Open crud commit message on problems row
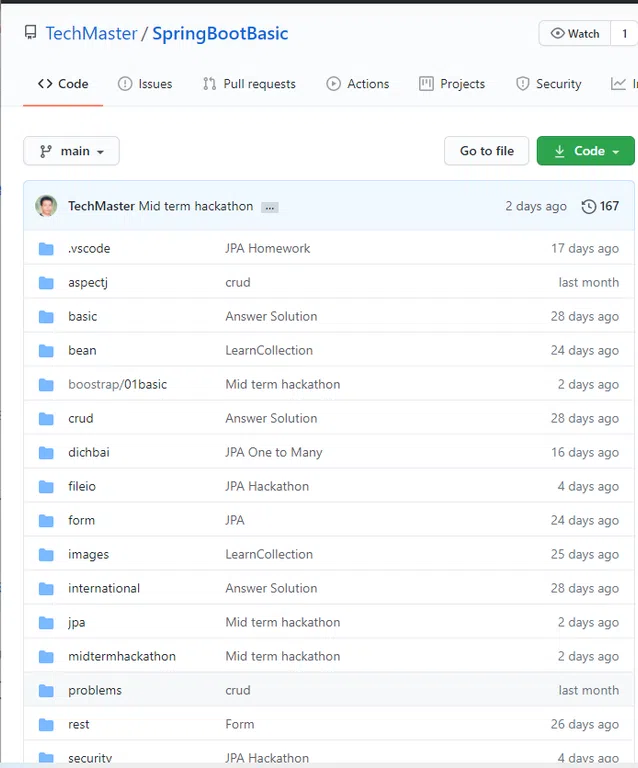This screenshot has width=638, height=768. pyautogui.click(x=238, y=691)
